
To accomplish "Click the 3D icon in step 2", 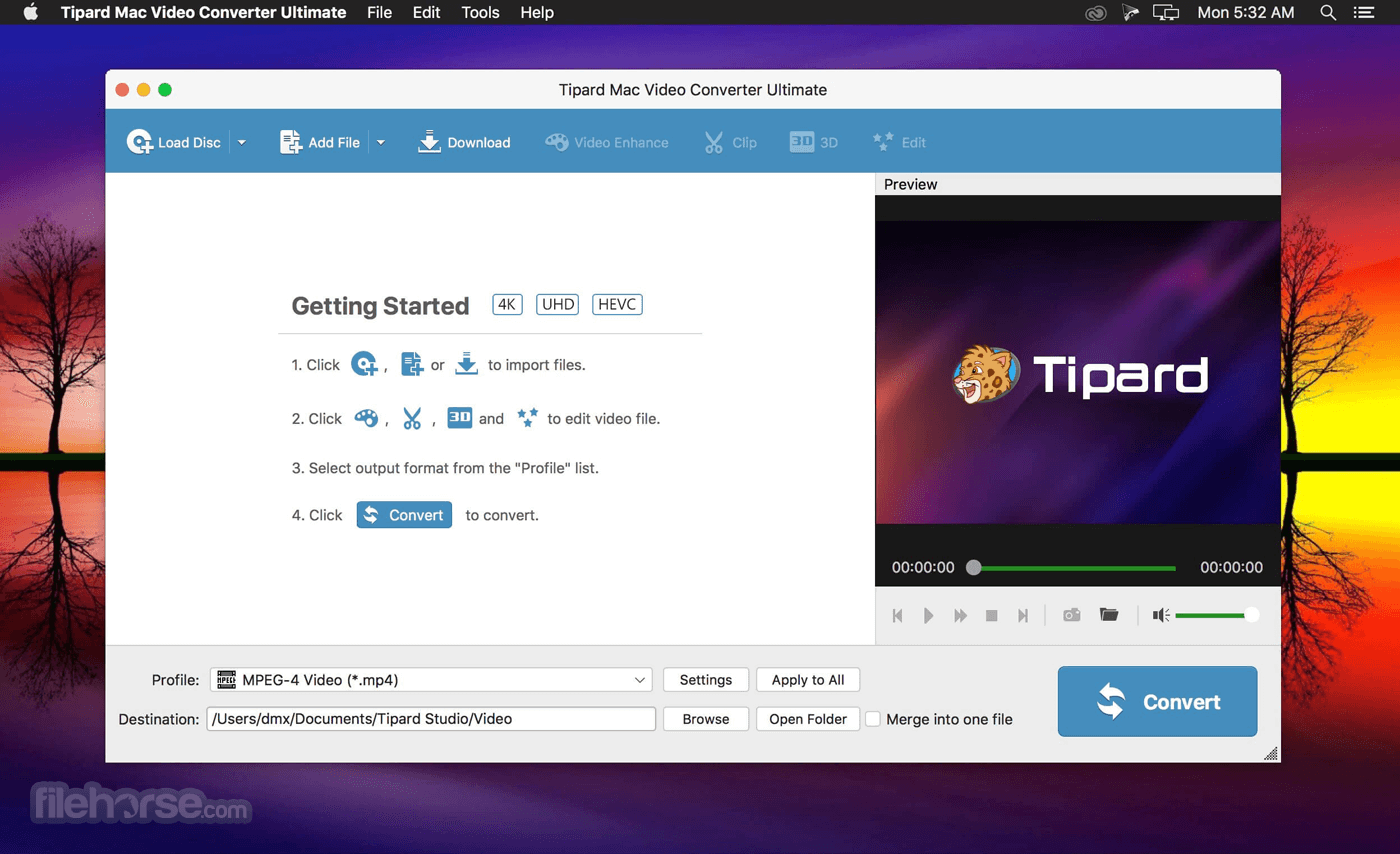I will pyautogui.click(x=459, y=418).
